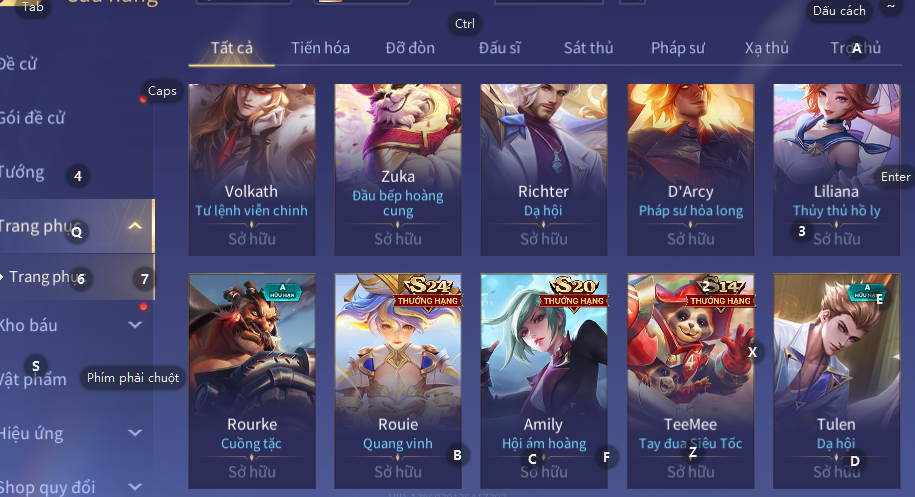This screenshot has height=497, width=915.
Task: Choose the D'Arcy Pháp sư hỏa long skin
Action: (x=690, y=170)
